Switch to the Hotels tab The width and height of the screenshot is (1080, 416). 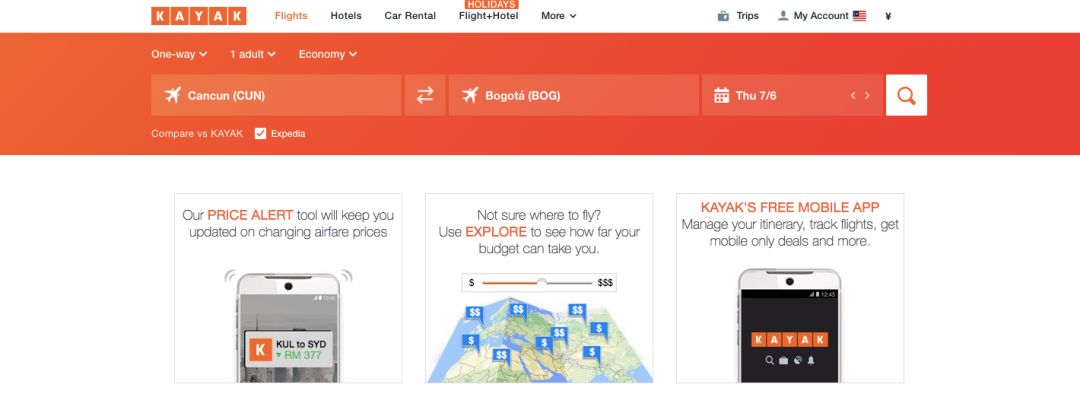346,16
